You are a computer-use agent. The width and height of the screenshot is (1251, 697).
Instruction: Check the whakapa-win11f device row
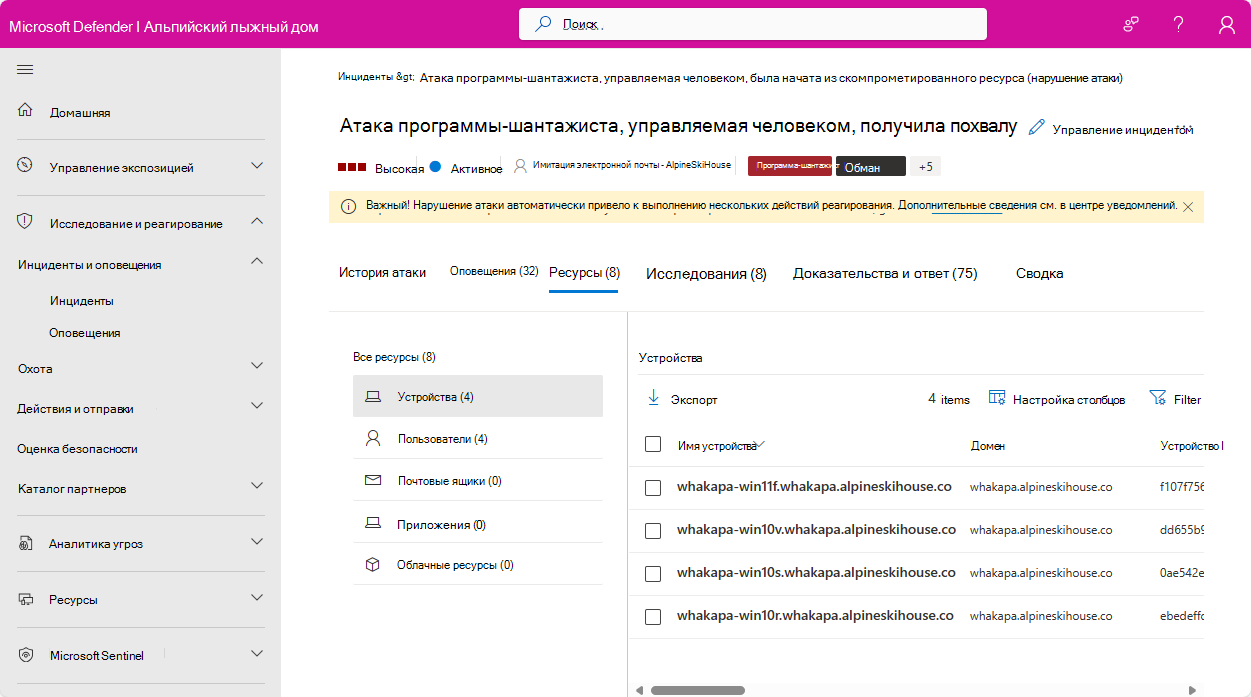tap(653, 488)
